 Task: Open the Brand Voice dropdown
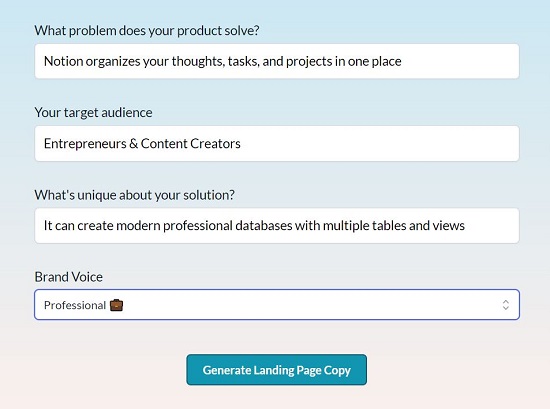[277, 304]
